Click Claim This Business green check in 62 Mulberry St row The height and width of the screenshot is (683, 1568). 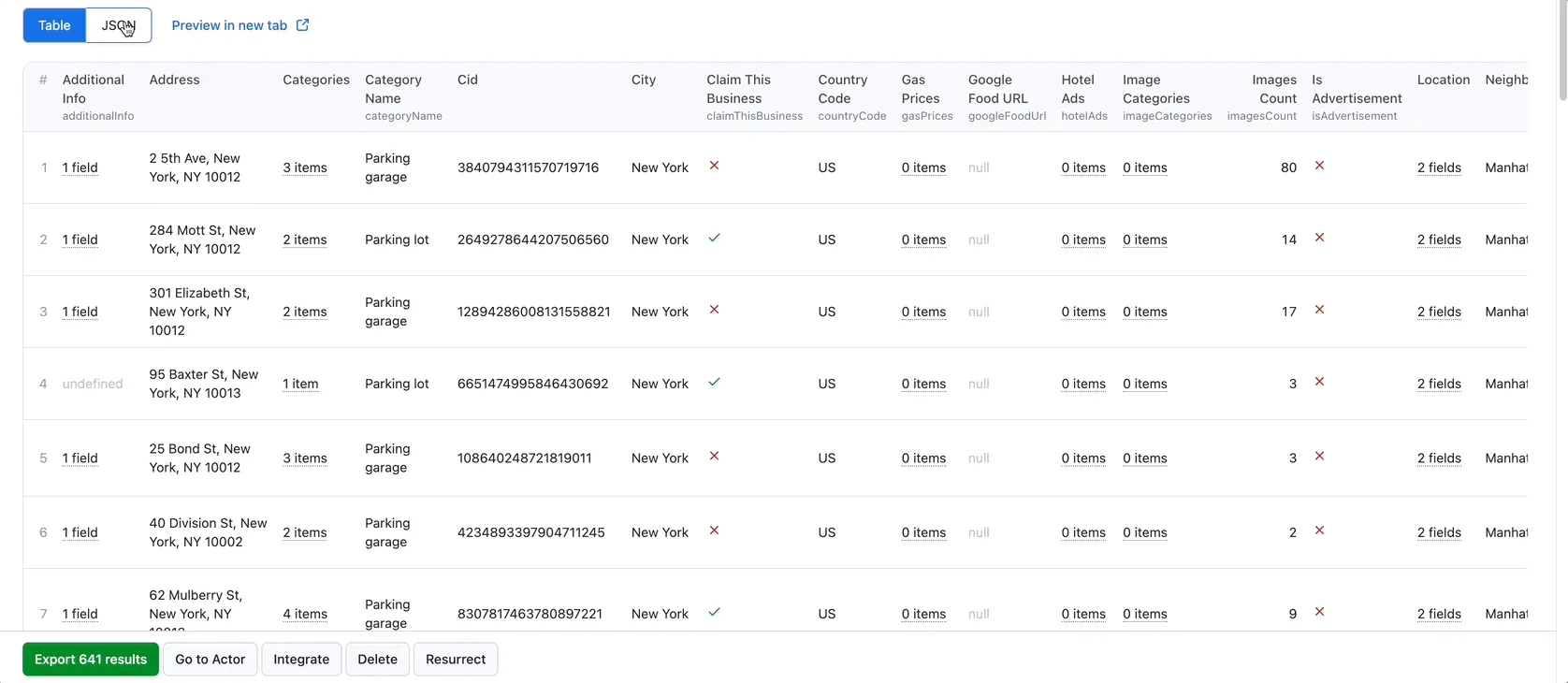tap(714, 612)
